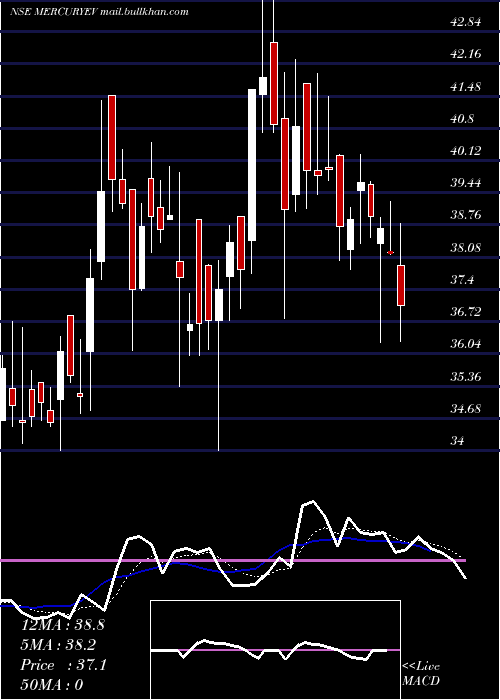Click the 39.44 price axis label
Image resolution: width=500 pixels, height=700 pixels.
[466, 183]
